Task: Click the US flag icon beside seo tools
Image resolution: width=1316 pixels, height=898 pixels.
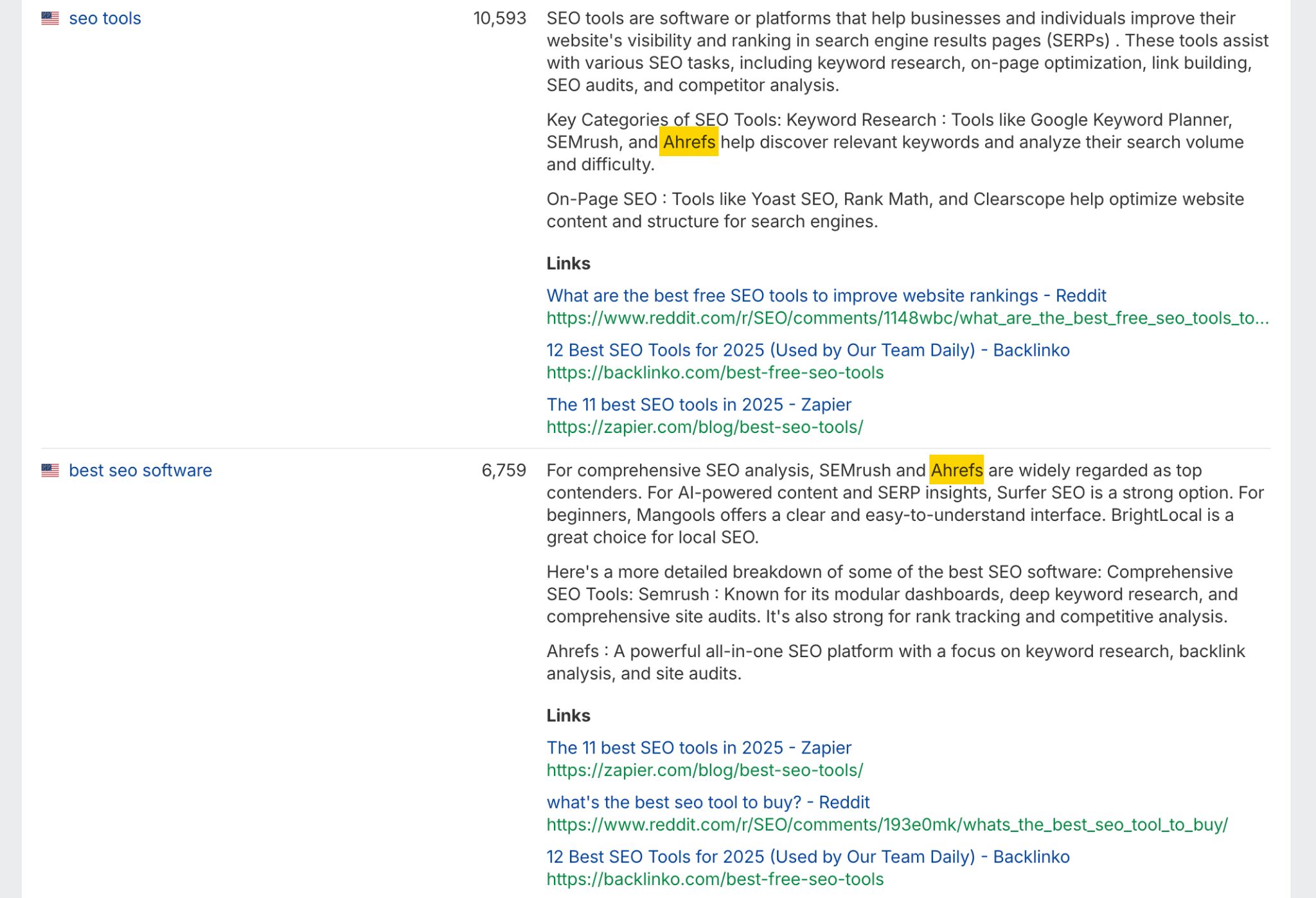Action: 50,19
